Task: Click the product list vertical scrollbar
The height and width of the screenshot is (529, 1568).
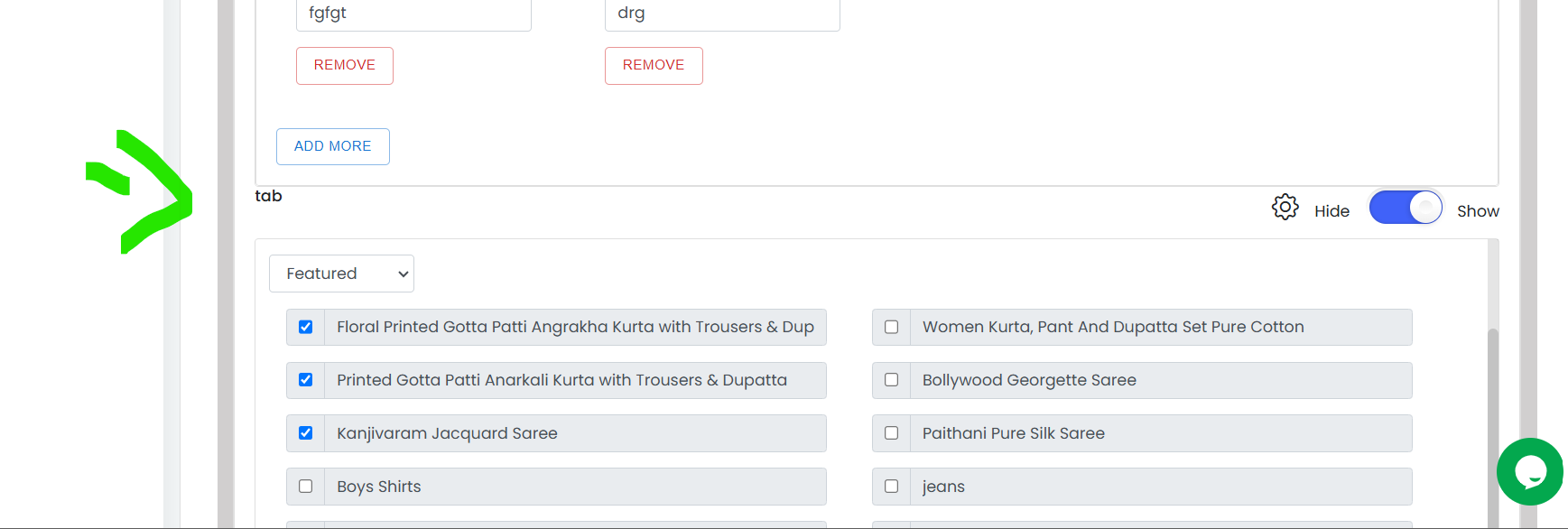Action: click(x=1493, y=424)
